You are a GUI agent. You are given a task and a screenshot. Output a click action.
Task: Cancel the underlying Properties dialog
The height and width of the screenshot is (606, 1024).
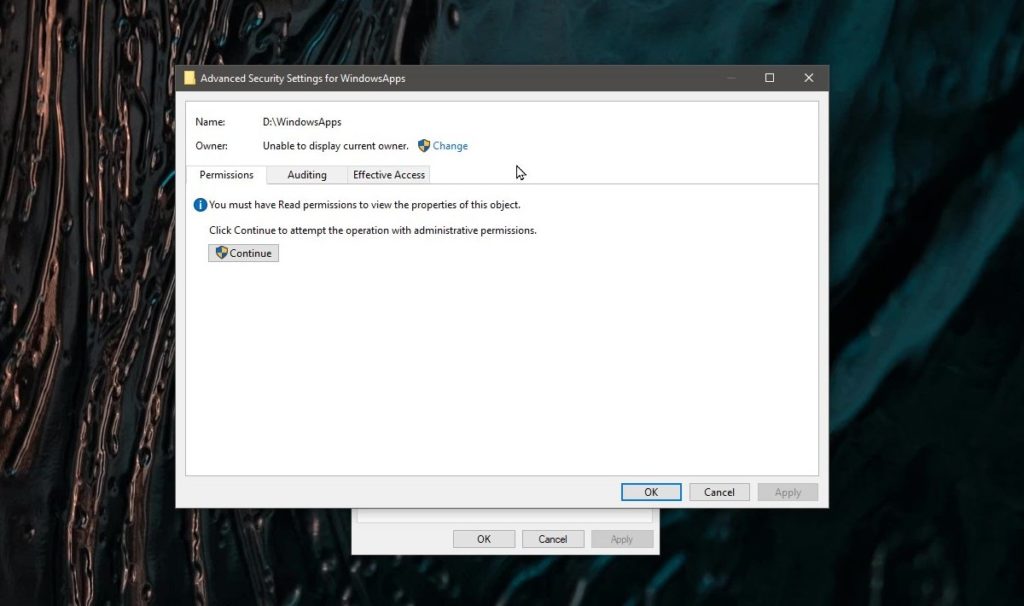(x=552, y=538)
